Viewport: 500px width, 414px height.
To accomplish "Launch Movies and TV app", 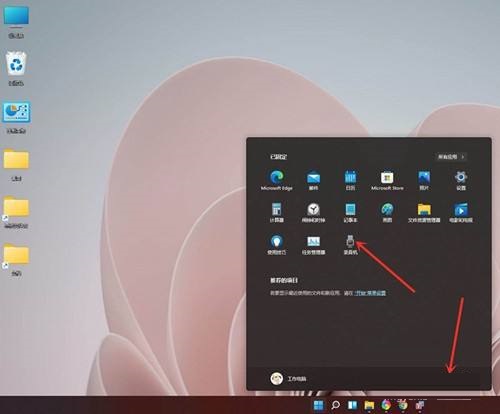I will click(461, 212).
